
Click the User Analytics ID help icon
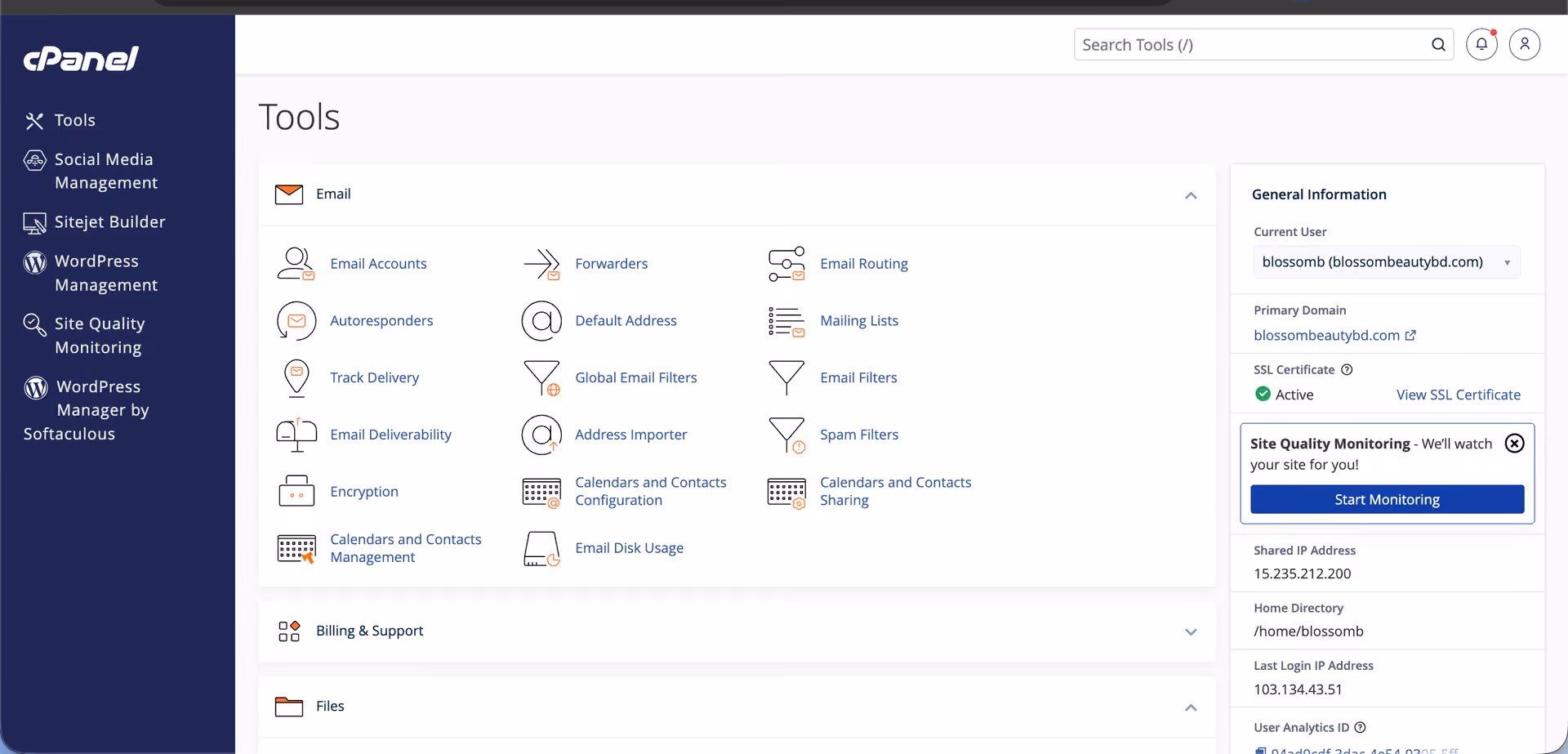click(x=1361, y=728)
